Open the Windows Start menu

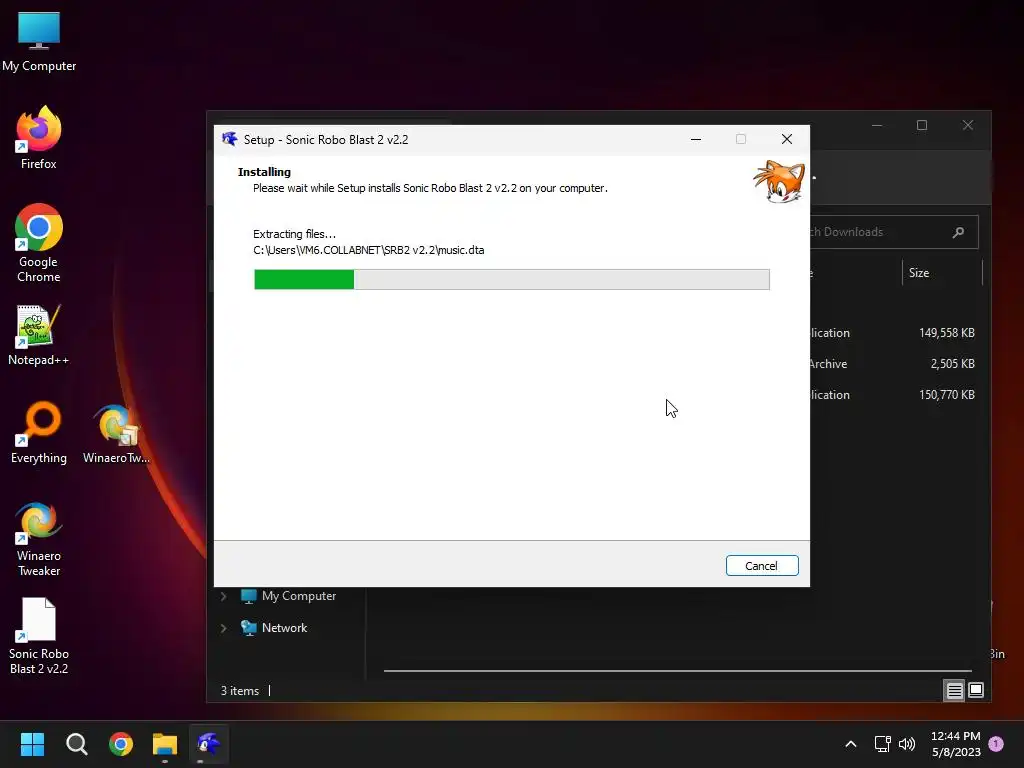coord(32,744)
